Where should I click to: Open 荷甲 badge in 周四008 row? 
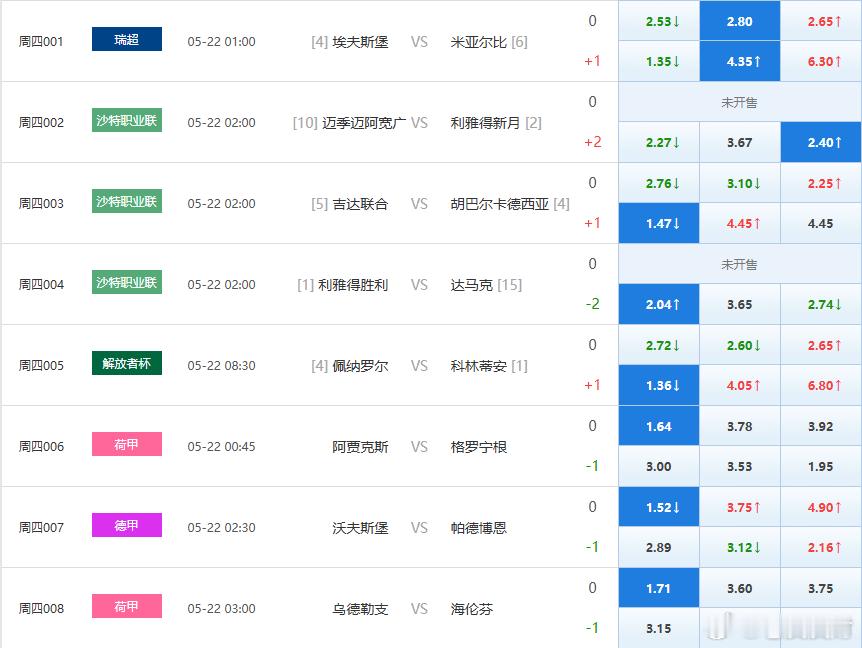coord(127,606)
